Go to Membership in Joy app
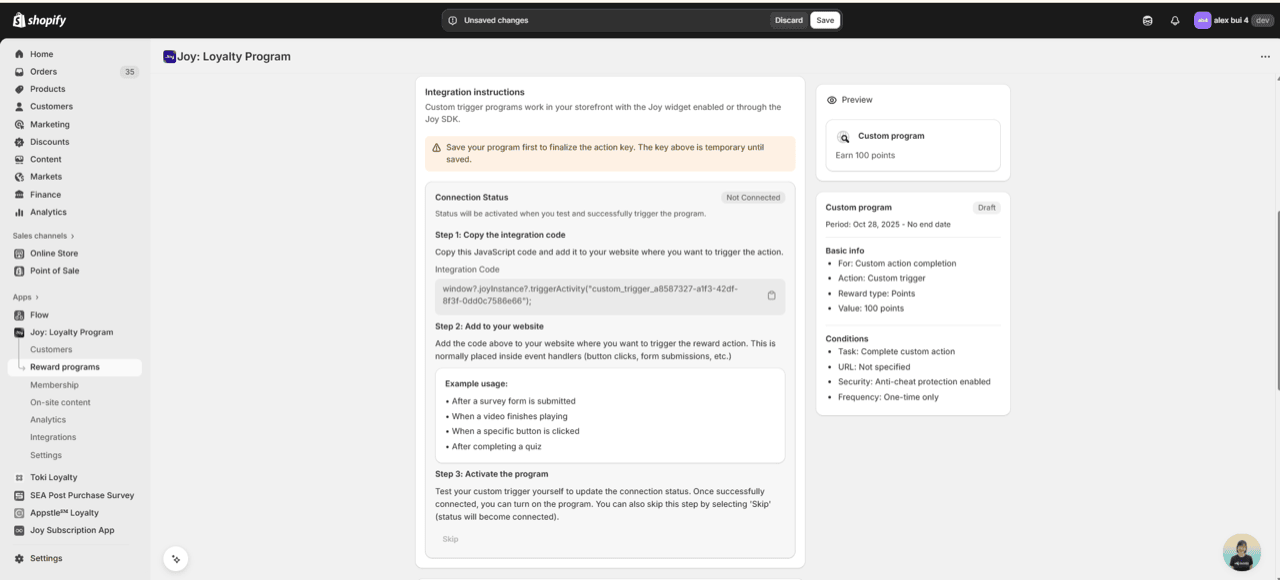The width and height of the screenshot is (1280, 580). click(54, 385)
